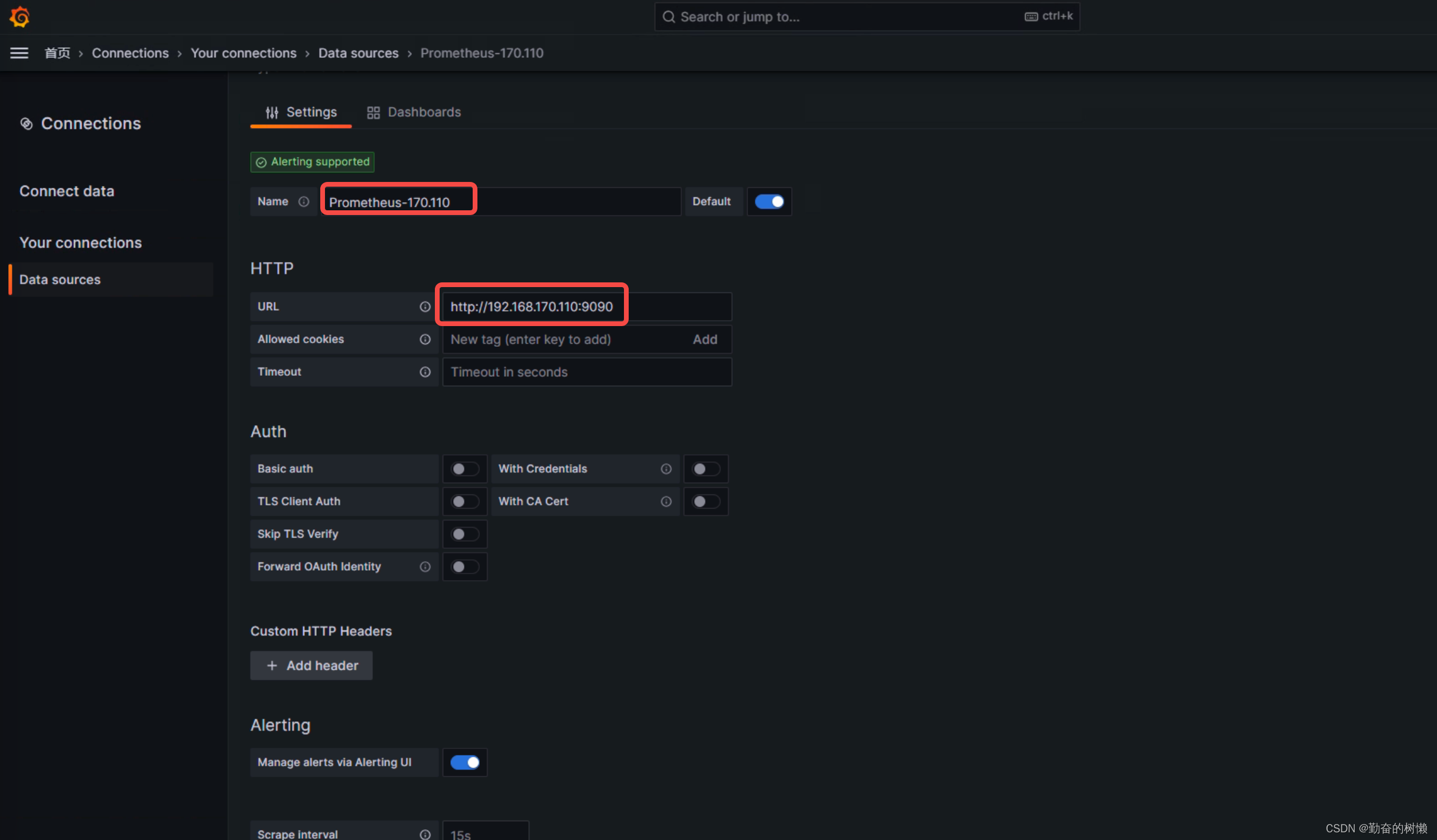Enable the Skip TLS Verify switch
The height and width of the screenshot is (840, 1437).
(x=464, y=534)
